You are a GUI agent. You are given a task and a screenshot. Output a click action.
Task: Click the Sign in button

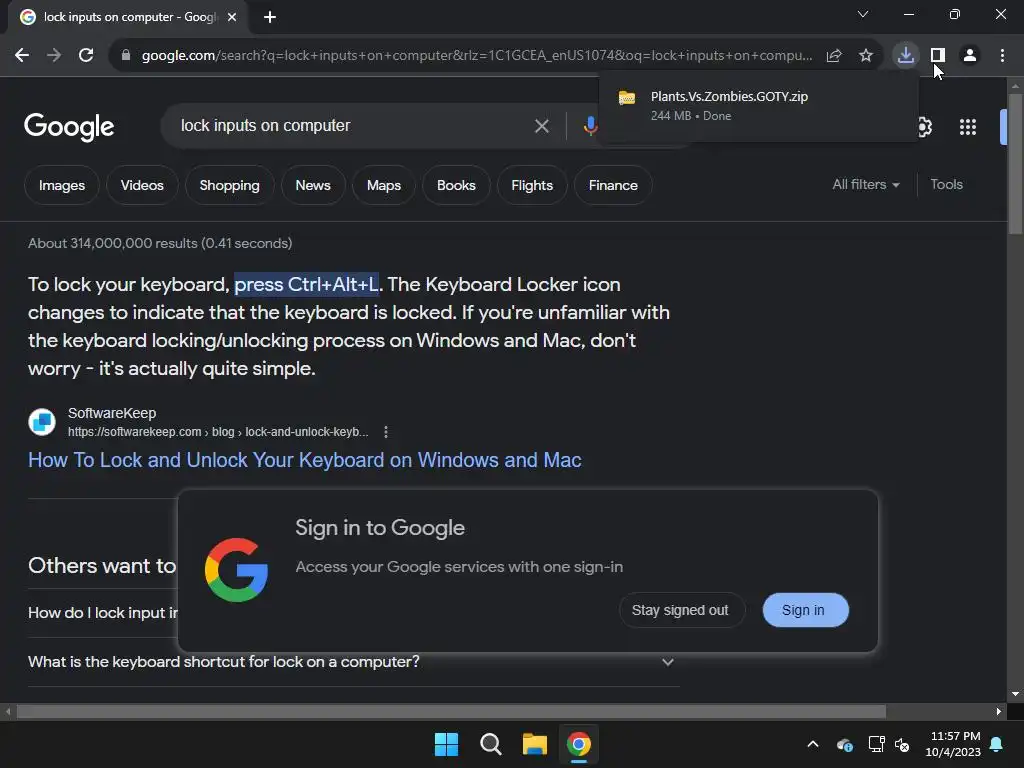point(805,611)
